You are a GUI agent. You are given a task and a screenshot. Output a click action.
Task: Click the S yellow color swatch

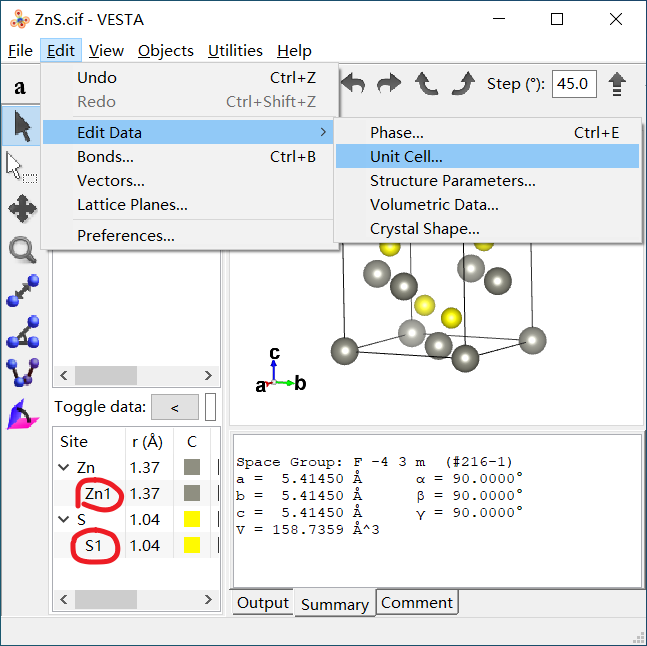pos(192,519)
